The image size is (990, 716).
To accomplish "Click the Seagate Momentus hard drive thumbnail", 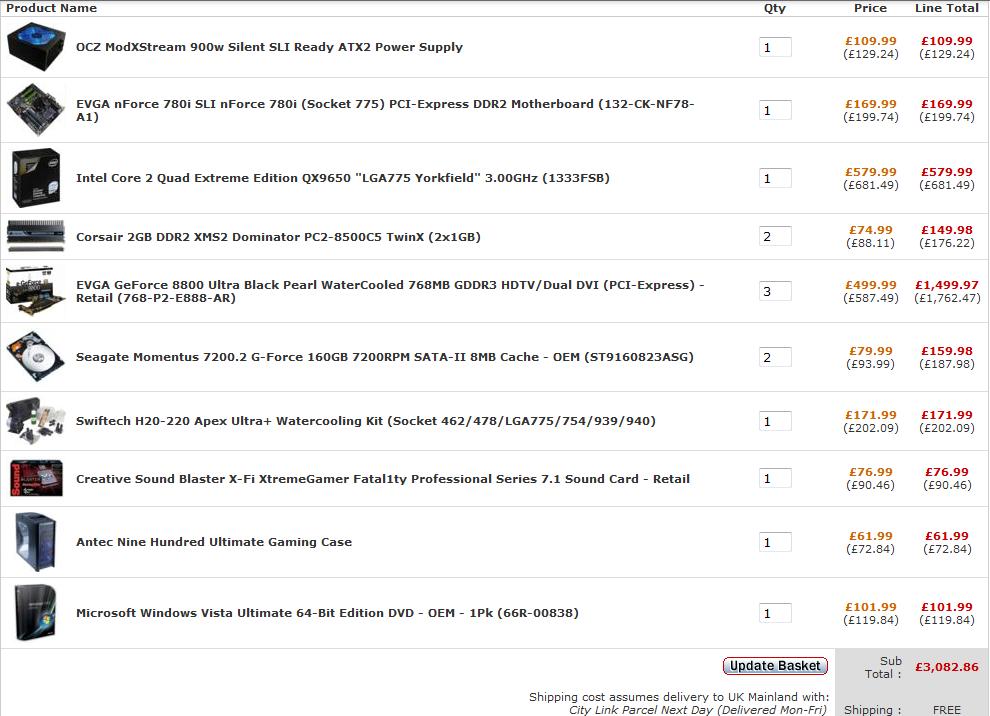I will point(36,357).
